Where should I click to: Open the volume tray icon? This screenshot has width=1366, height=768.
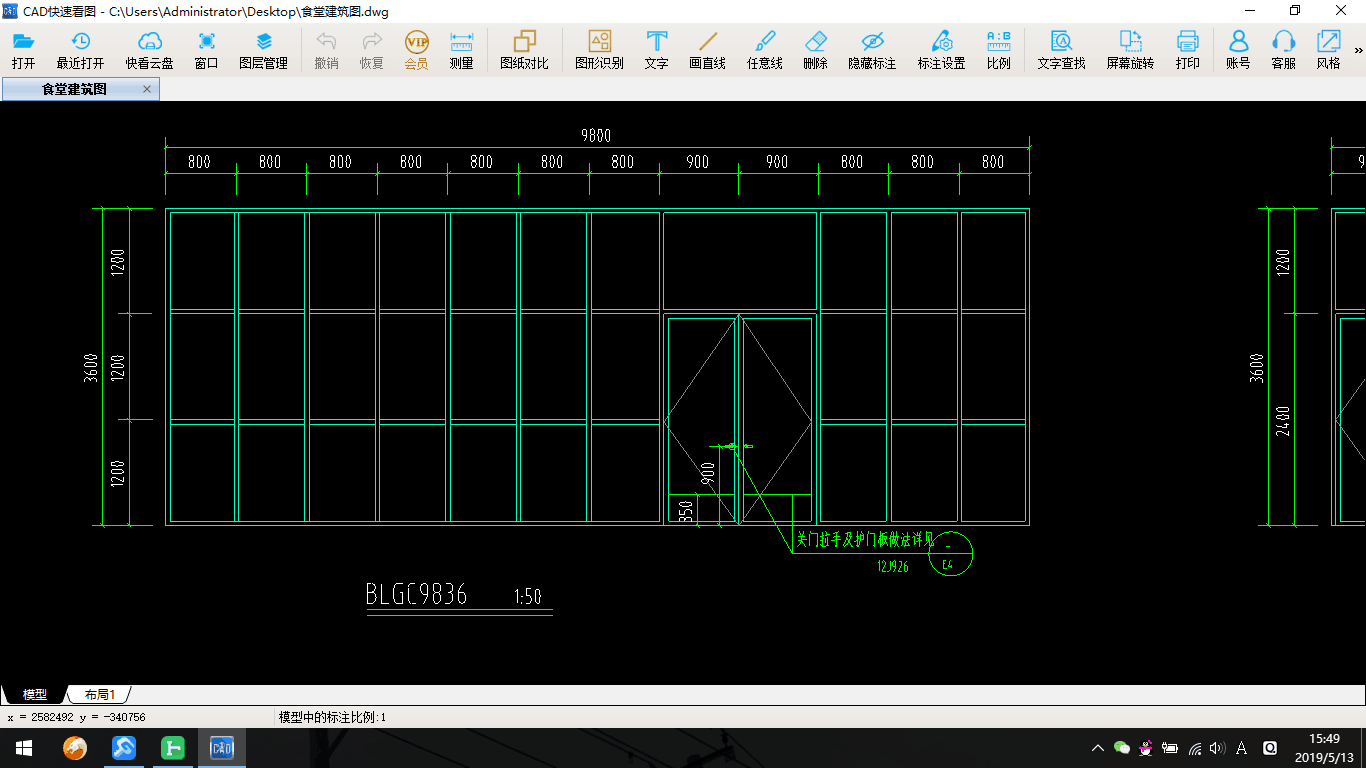point(1217,748)
